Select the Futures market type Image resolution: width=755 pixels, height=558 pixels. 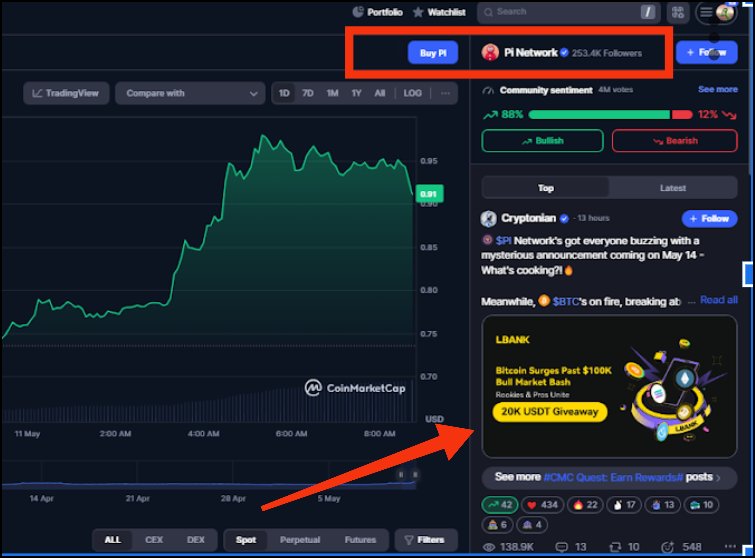[x=360, y=540]
